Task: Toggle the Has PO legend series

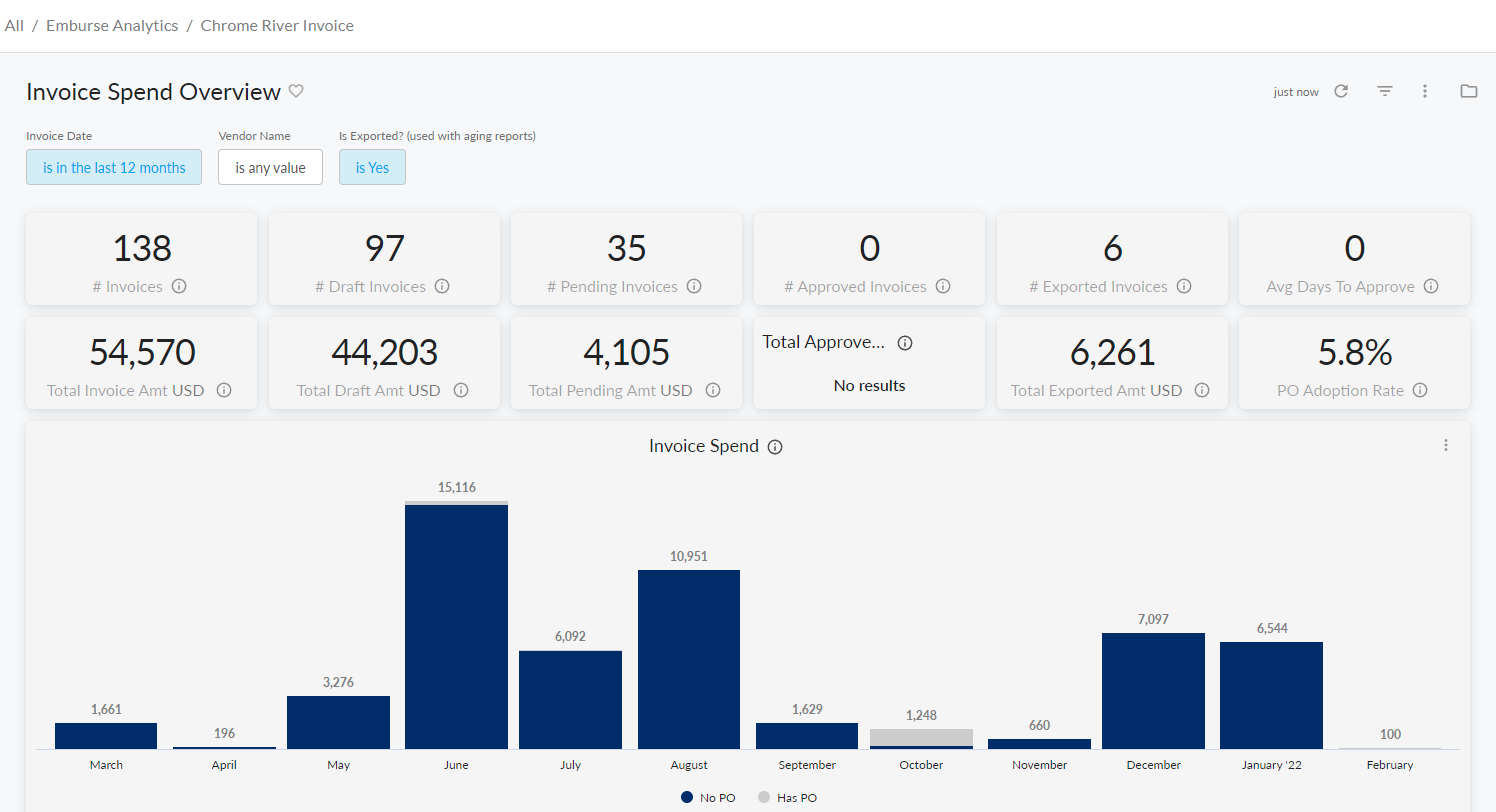Action: [787, 798]
